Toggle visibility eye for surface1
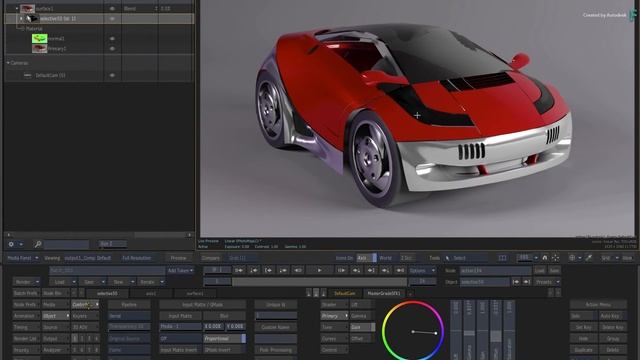 coord(112,8)
